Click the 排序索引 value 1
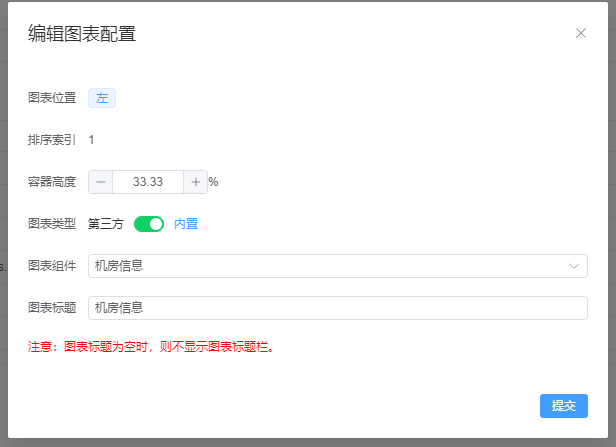The width and height of the screenshot is (616, 447). coord(91,140)
